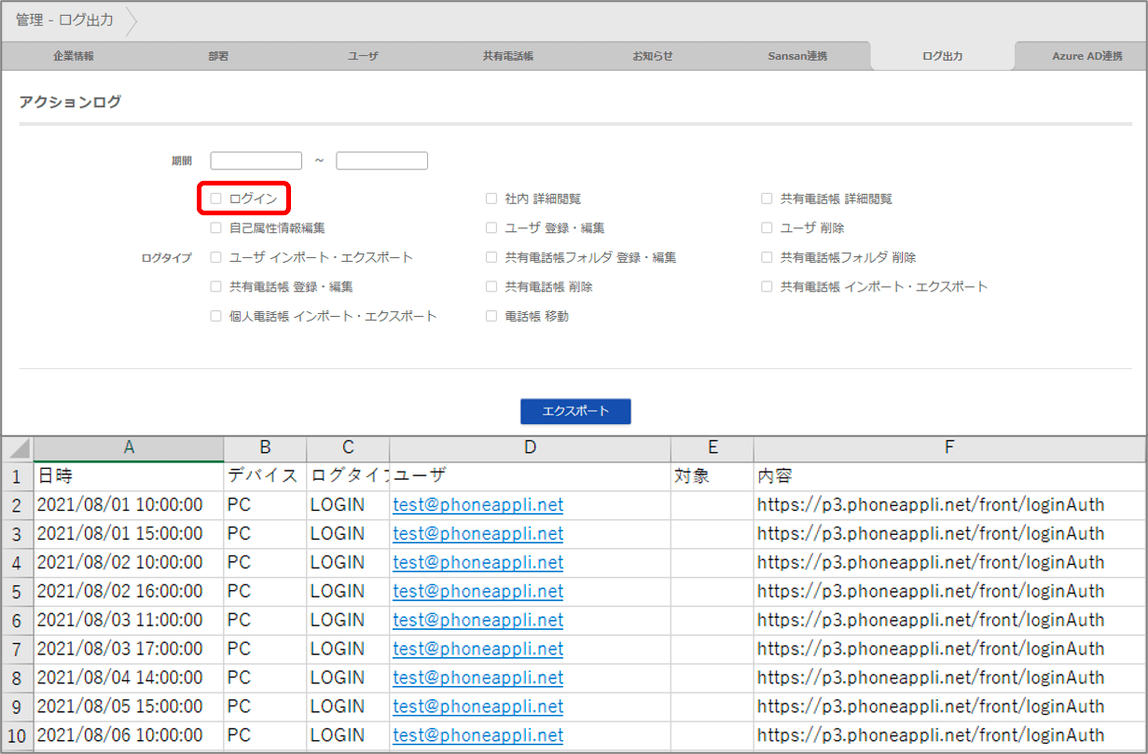Image resolution: width=1148 pixels, height=754 pixels.
Task: Click the 管理 - ログ出力 breadcrumb
Action: point(64,20)
